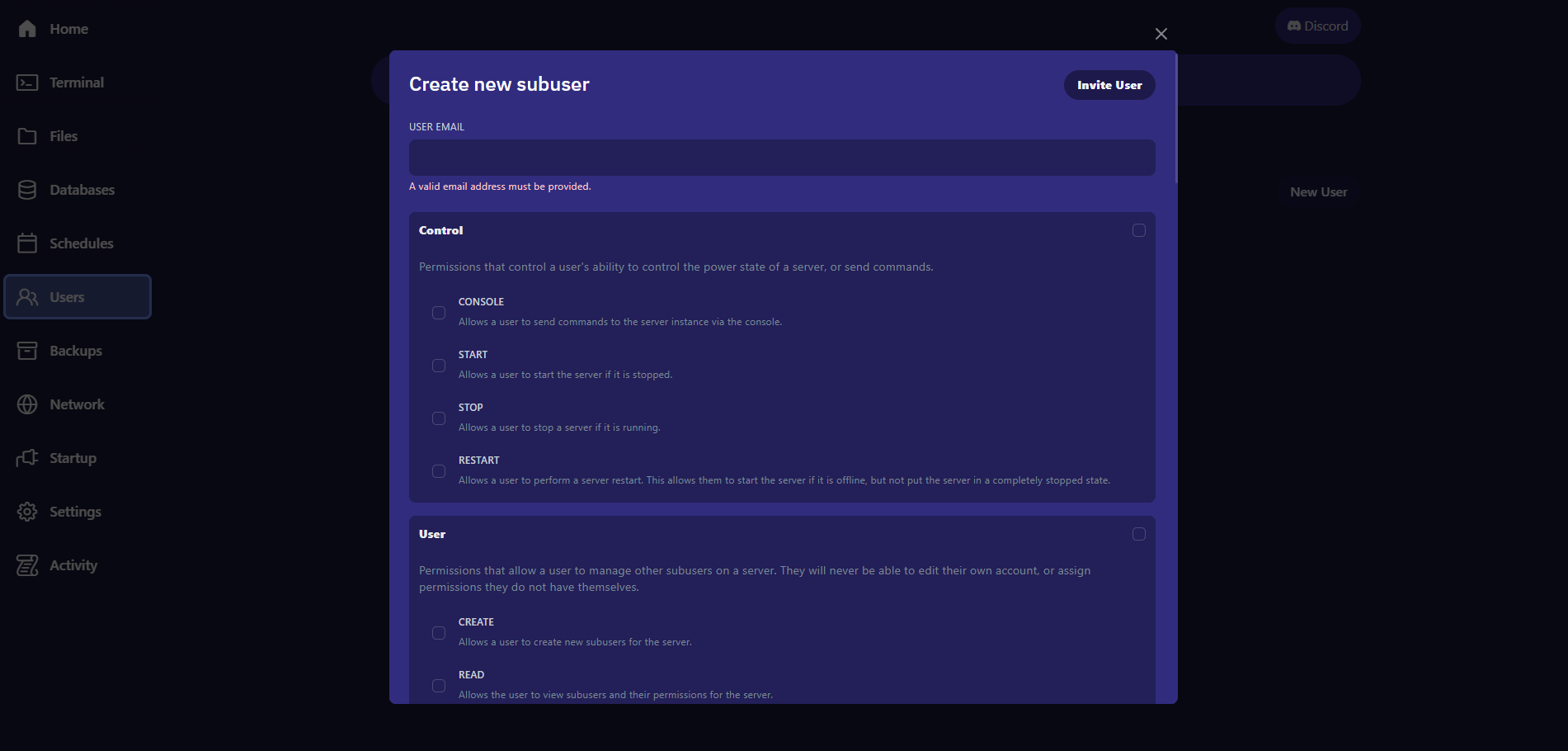The width and height of the screenshot is (1568, 751).
Task: Toggle all User group permissions
Action: point(1139,534)
